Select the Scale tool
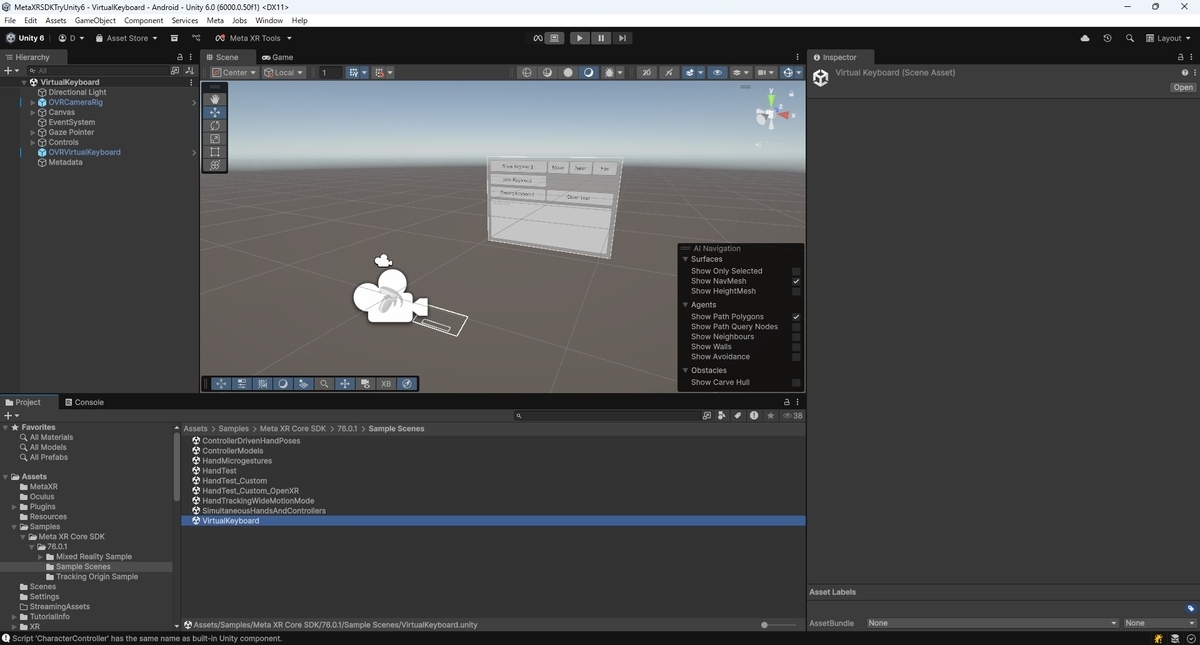The width and height of the screenshot is (1200, 645). (x=215, y=139)
